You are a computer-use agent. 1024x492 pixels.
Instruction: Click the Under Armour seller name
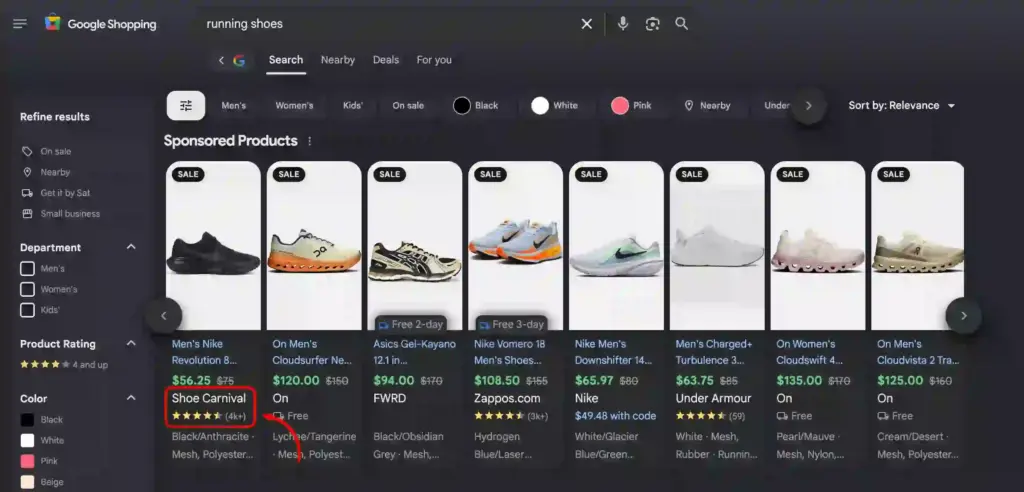point(713,398)
